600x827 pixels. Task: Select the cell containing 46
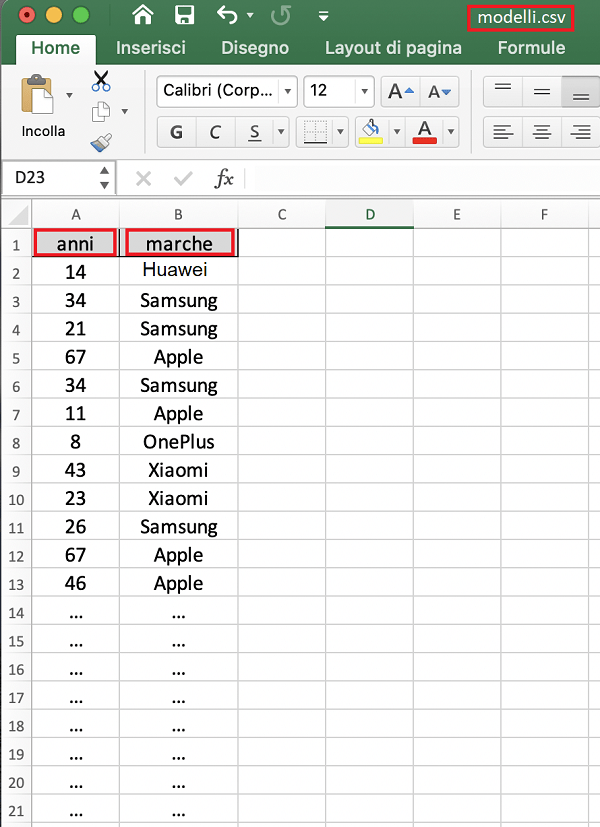pyautogui.click(x=75, y=583)
